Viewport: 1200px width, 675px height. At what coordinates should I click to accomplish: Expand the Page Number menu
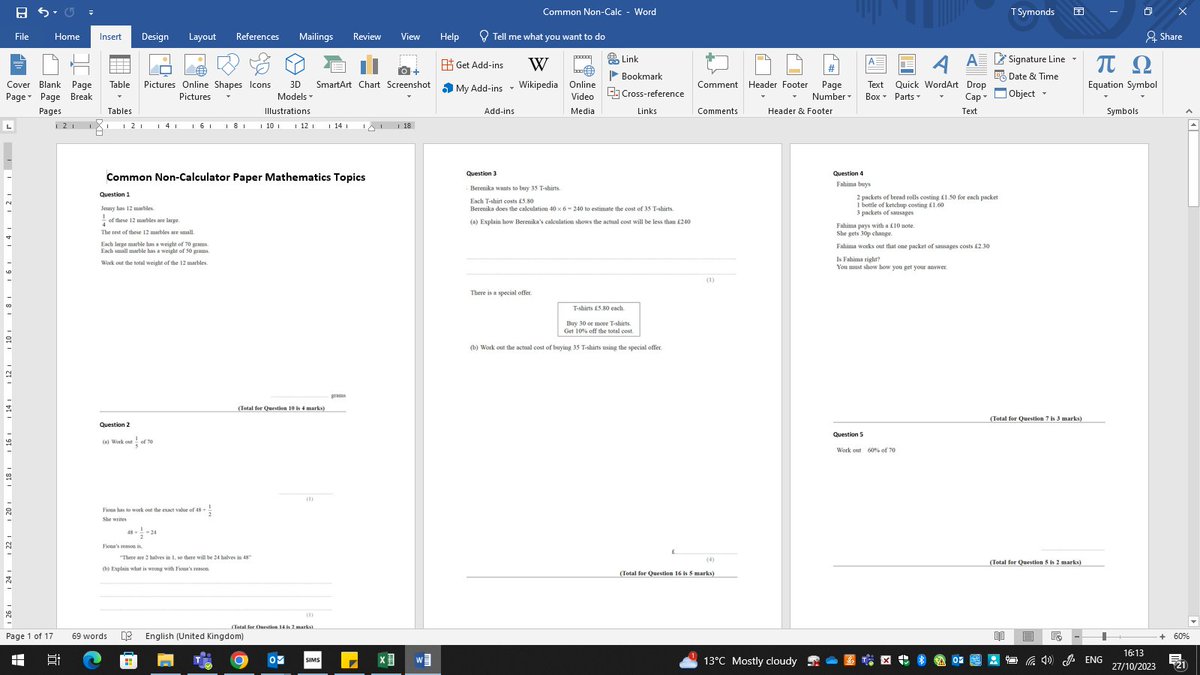(831, 78)
